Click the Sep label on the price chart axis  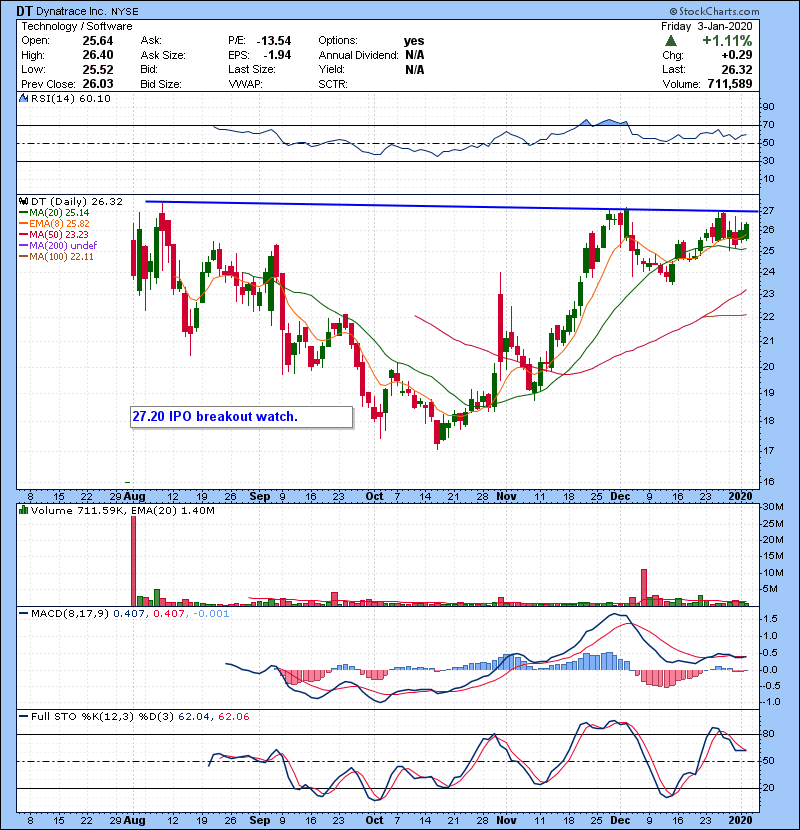click(x=259, y=497)
